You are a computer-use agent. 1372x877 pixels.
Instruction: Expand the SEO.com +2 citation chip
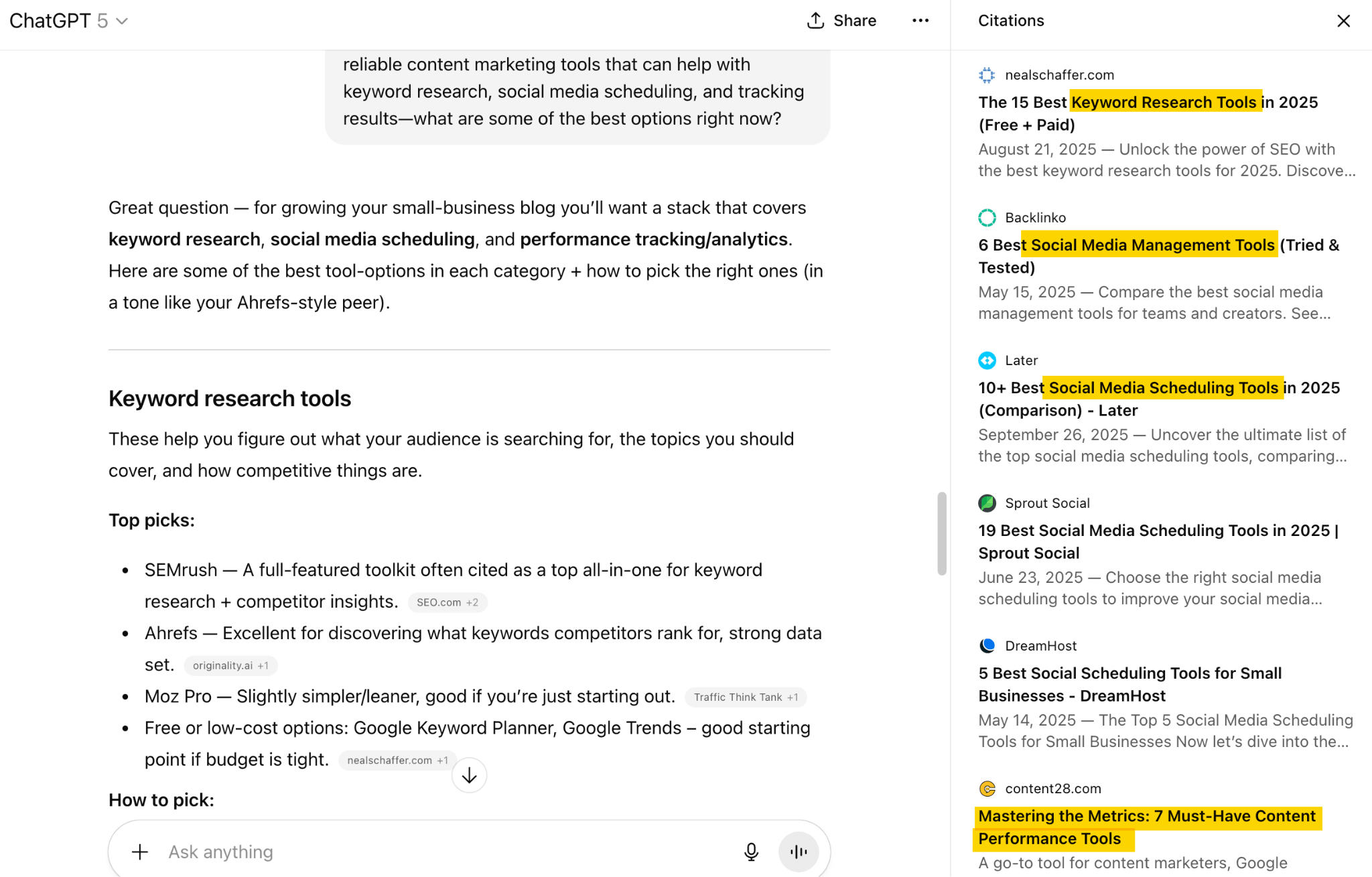(x=448, y=602)
